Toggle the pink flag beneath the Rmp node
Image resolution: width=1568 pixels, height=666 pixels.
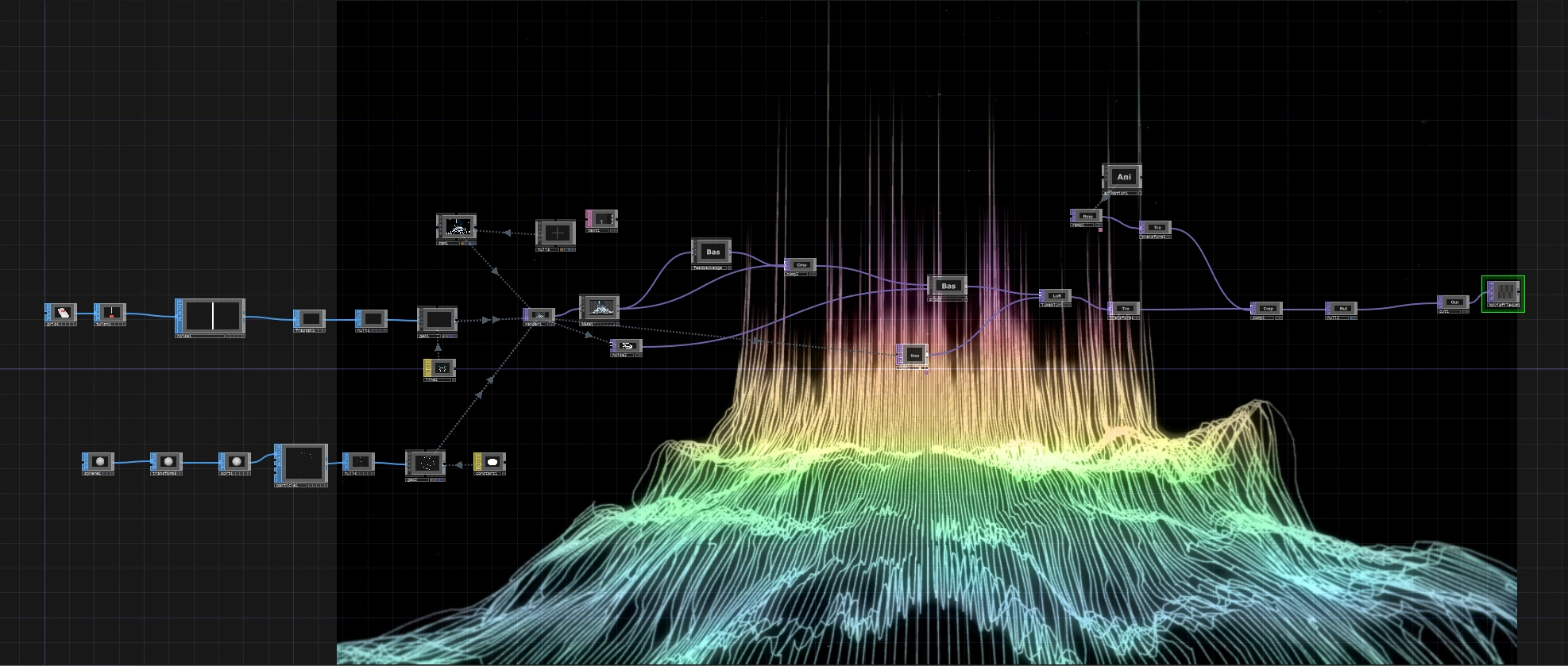click(1100, 229)
